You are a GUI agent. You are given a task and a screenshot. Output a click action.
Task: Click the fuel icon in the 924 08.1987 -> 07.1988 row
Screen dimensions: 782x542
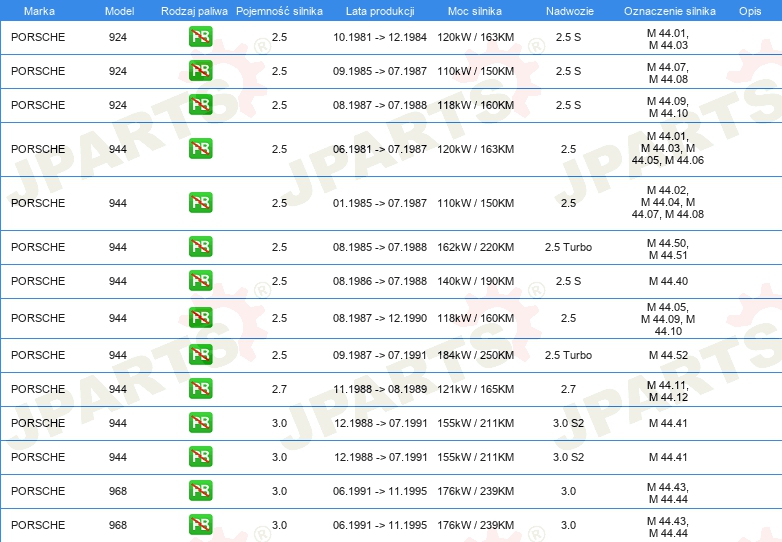(200, 105)
